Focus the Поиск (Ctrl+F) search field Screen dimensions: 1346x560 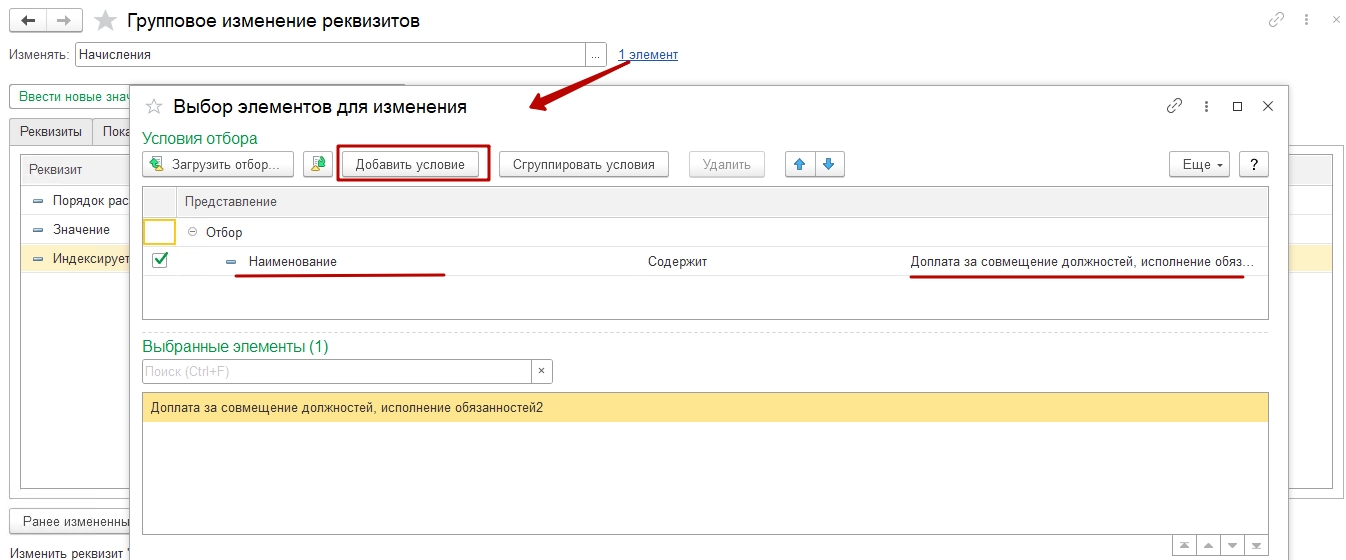[336, 371]
